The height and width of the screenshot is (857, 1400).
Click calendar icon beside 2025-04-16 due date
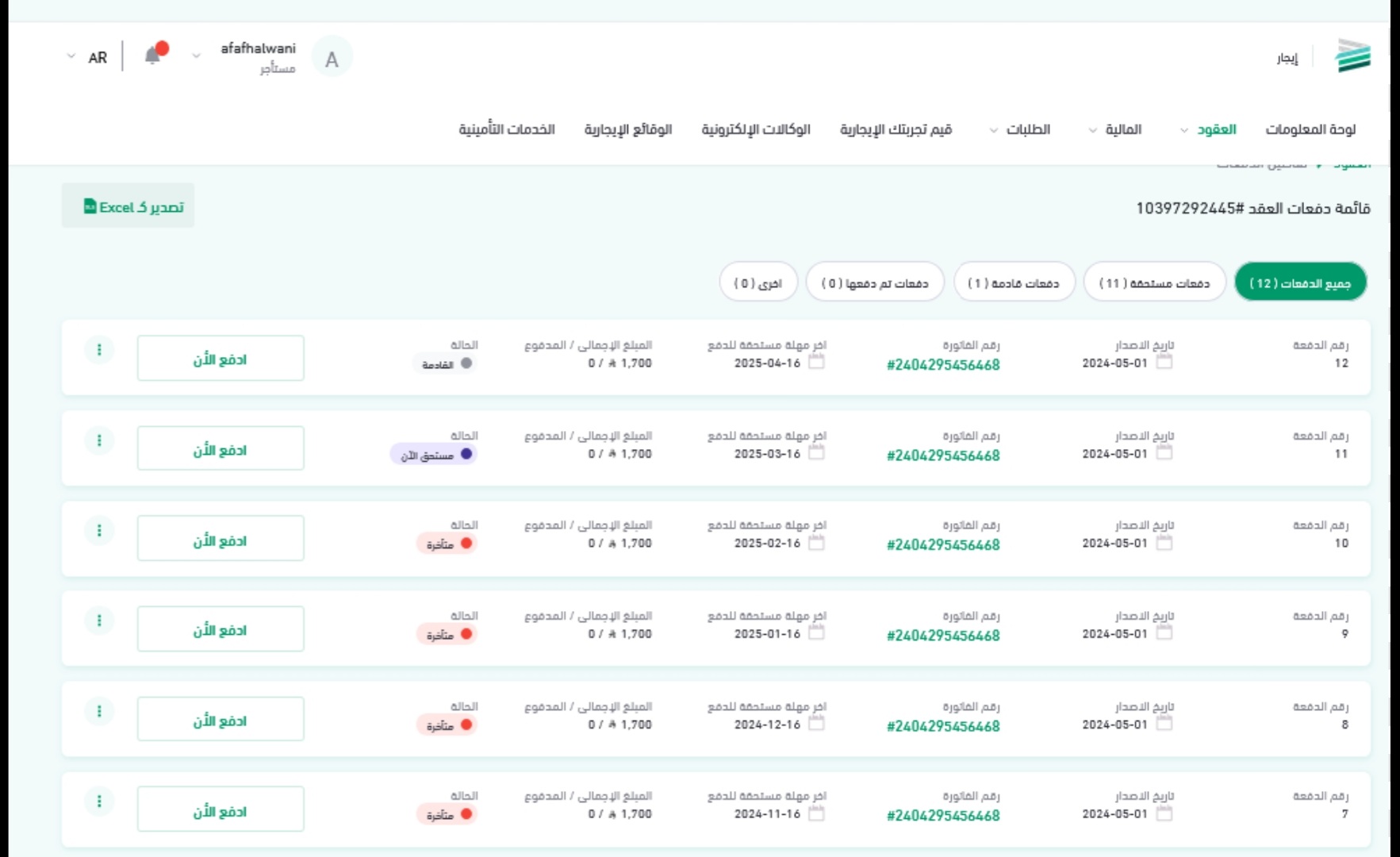[x=816, y=362]
